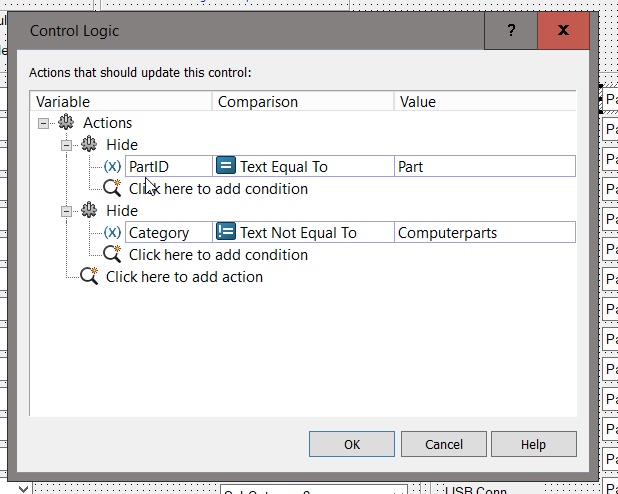The image size is (618, 494).
Task: Edit the value field containing Part
Action: coord(485,166)
